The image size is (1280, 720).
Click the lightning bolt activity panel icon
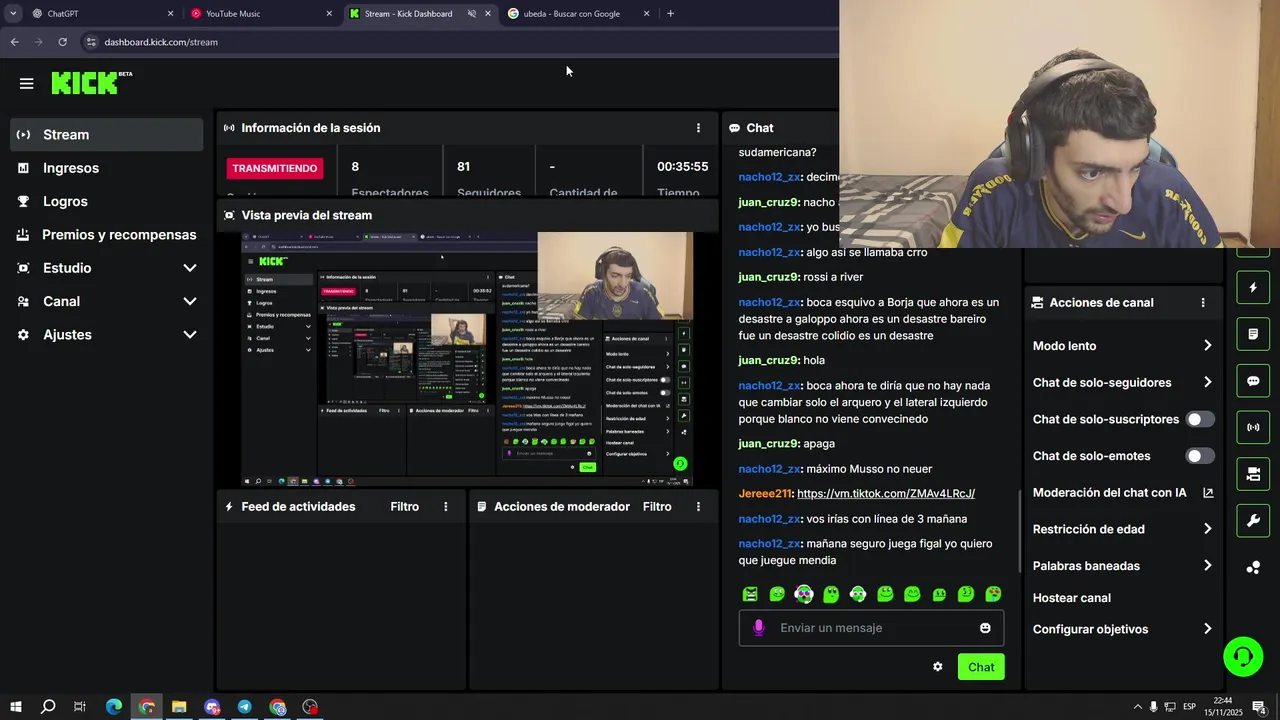[1253, 288]
